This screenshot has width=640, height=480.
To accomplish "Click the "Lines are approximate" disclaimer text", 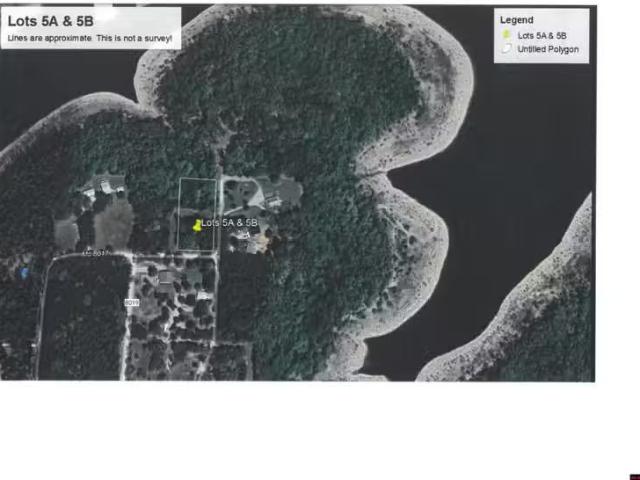I will point(90,39).
